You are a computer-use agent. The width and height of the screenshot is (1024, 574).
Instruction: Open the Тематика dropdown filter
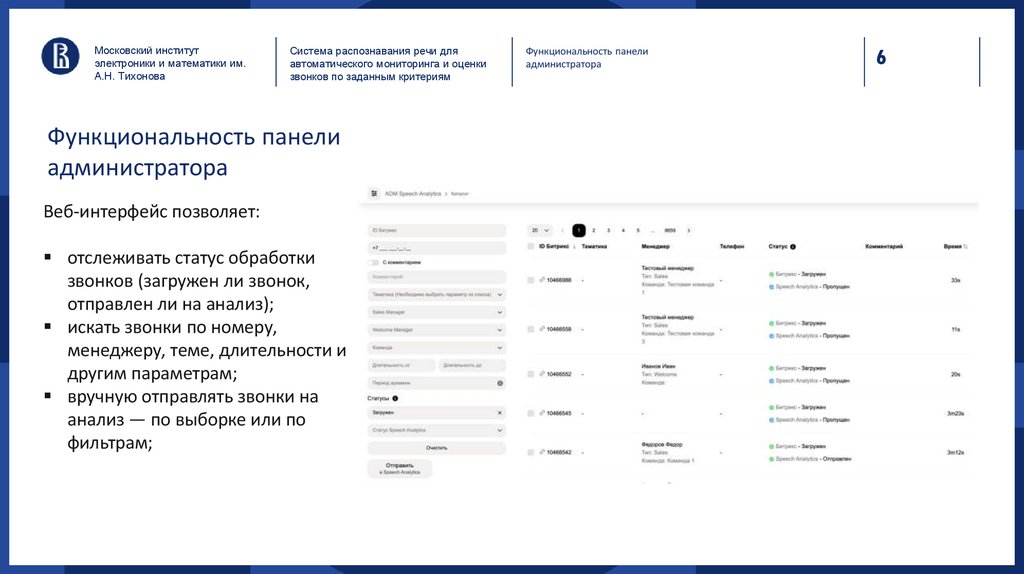[436, 295]
